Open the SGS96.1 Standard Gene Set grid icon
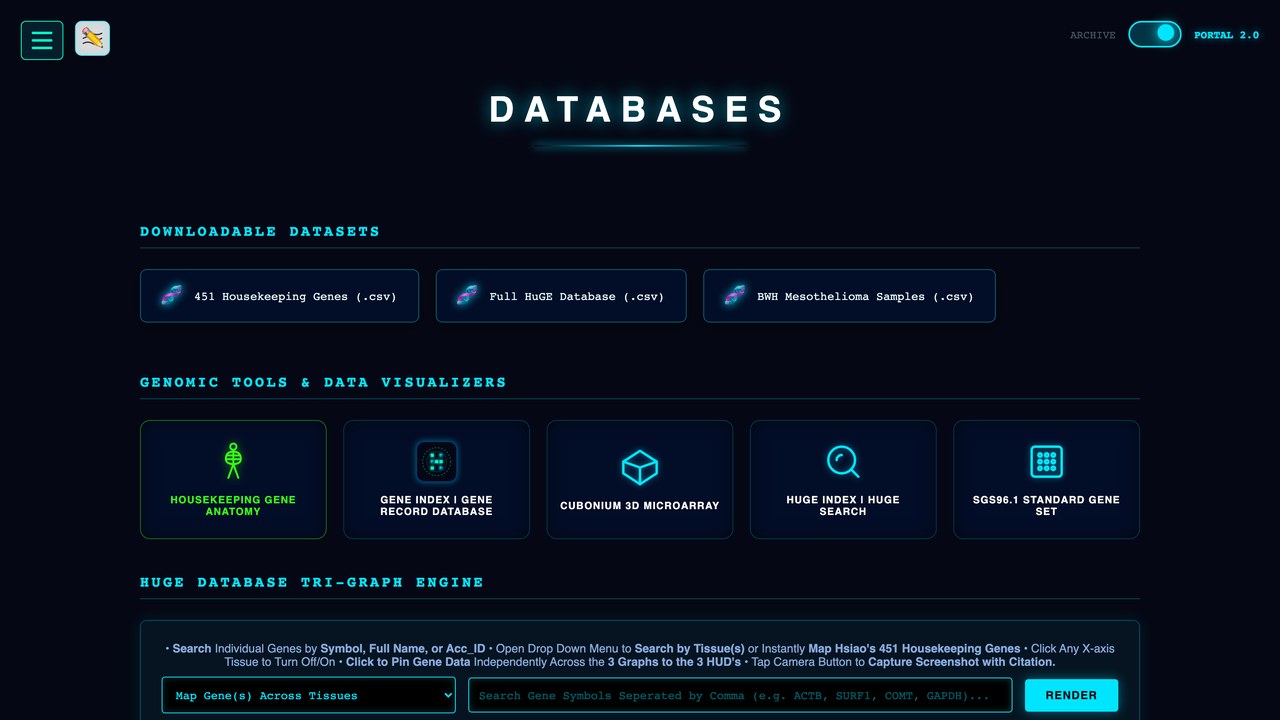Image resolution: width=1280 pixels, height=720 pixels. coord(1046,461)
